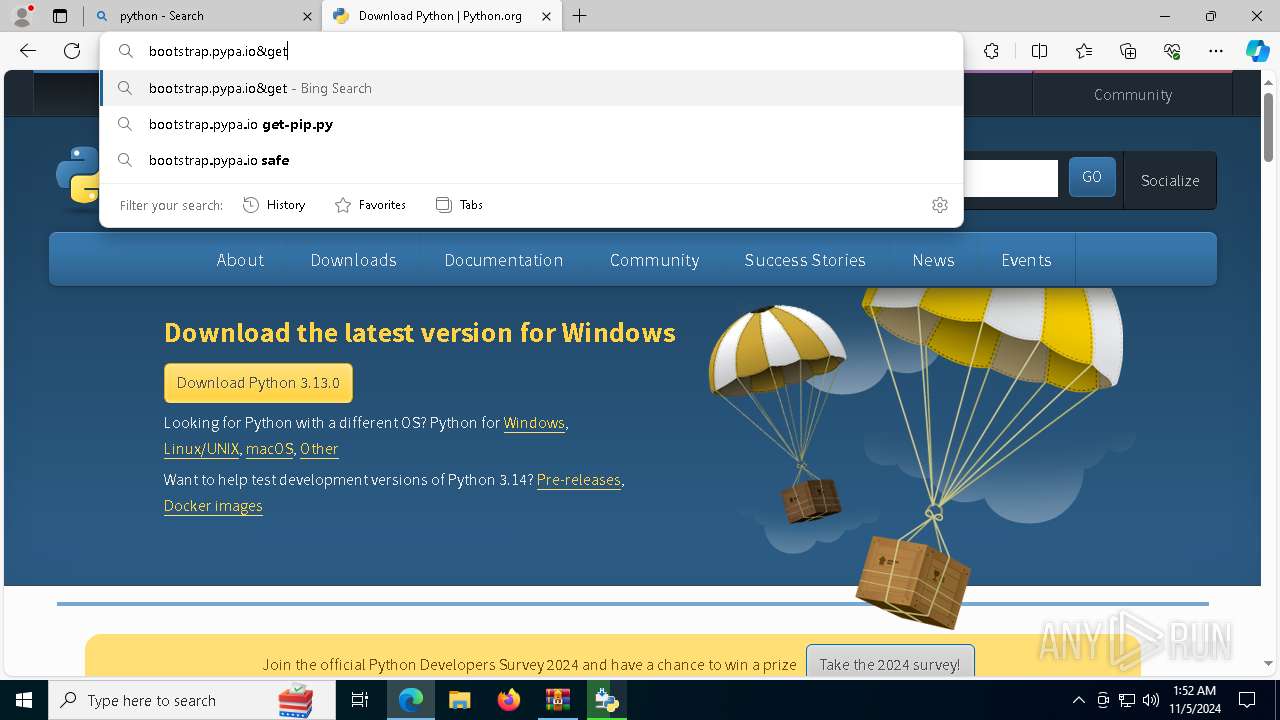Viewport: 1280px width, 720px height.
Task: Toggle the split screen icon
Action: [1039, 51]
